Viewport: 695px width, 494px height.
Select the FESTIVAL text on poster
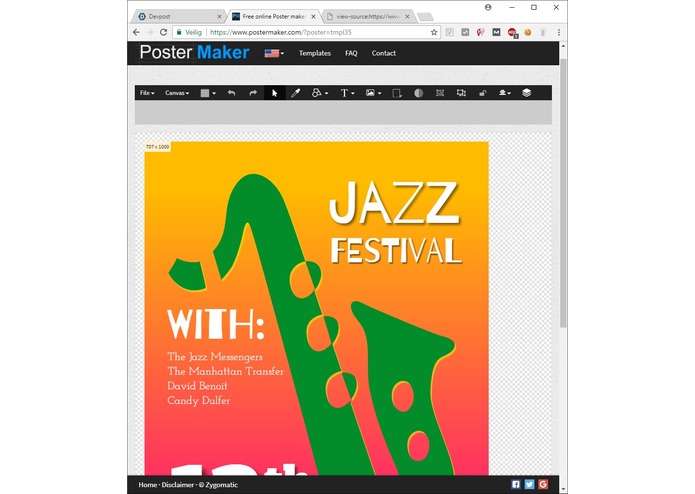click(396, 251)
